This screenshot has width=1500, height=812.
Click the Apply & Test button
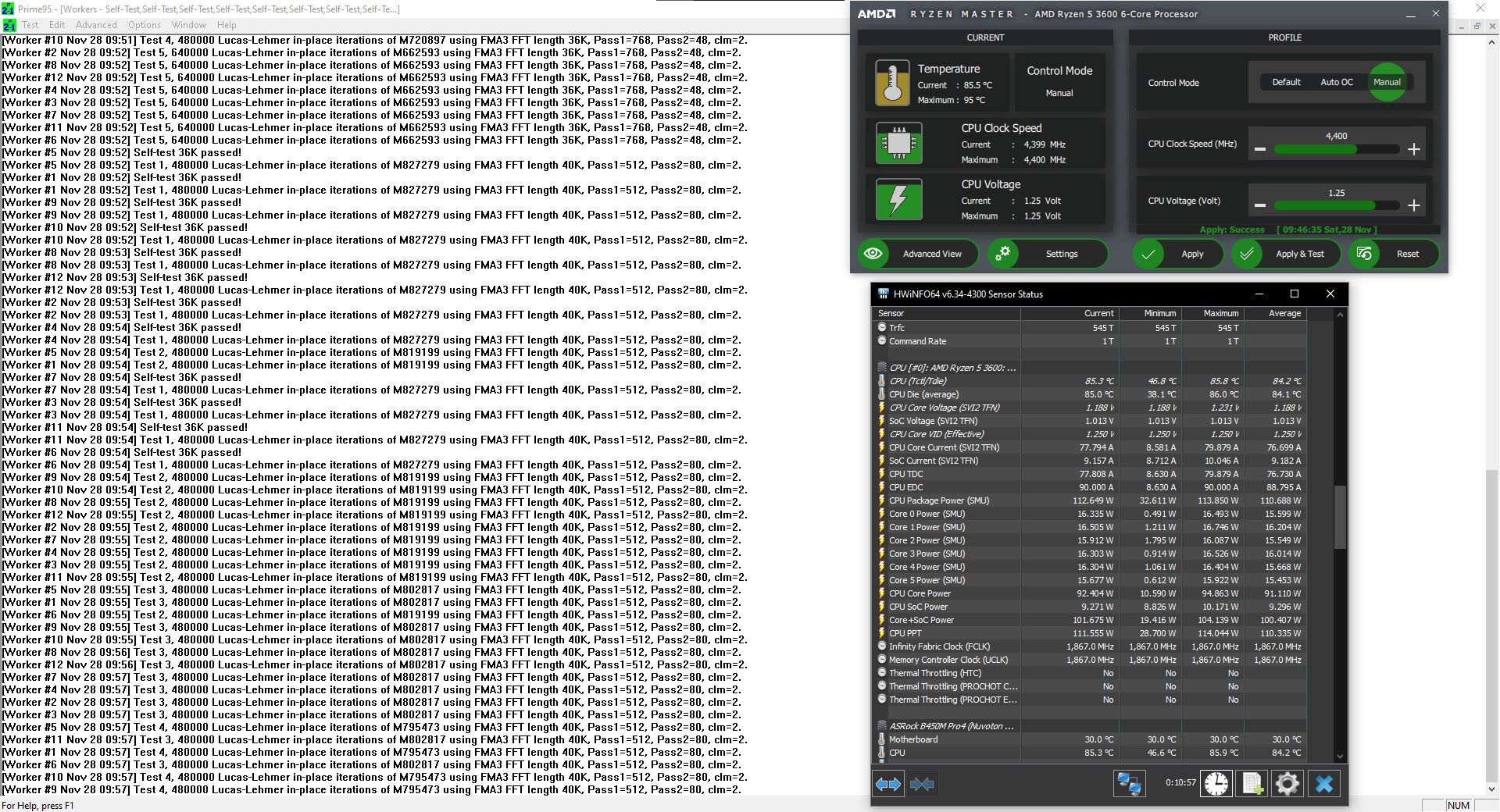click(1286, 254)
